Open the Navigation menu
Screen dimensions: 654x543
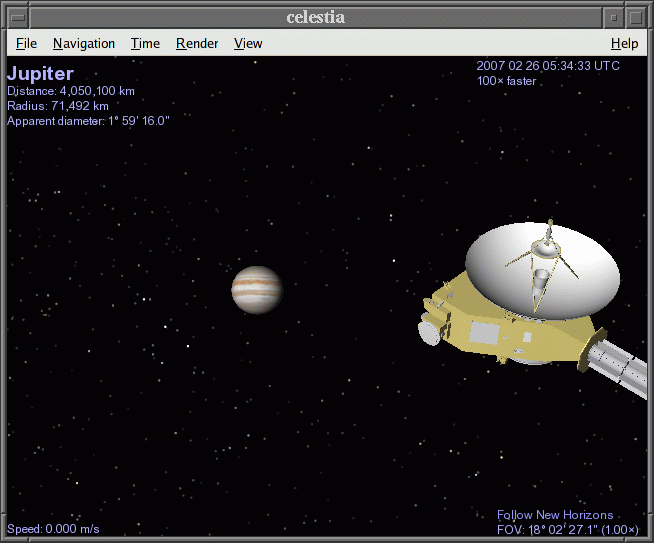84,43
